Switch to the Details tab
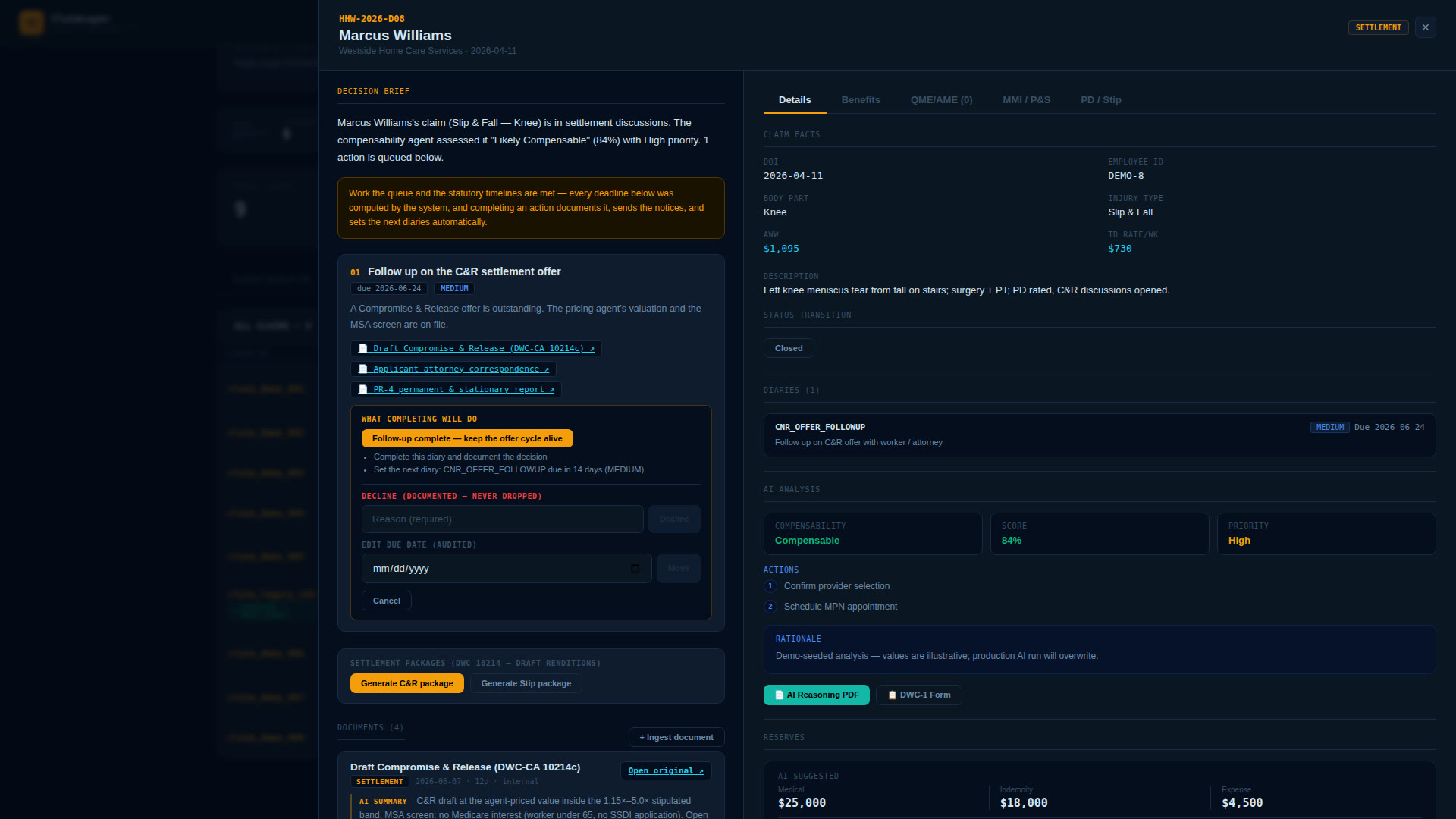This screenshot has width=1456, height=819. [x=795, y=100]
